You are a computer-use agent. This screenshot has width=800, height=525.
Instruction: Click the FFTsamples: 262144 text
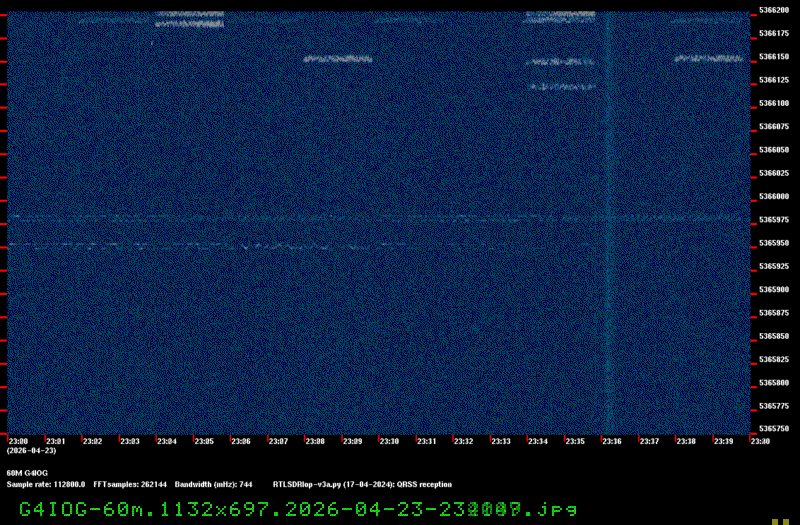pyautogui.click(x=130, y=485)
